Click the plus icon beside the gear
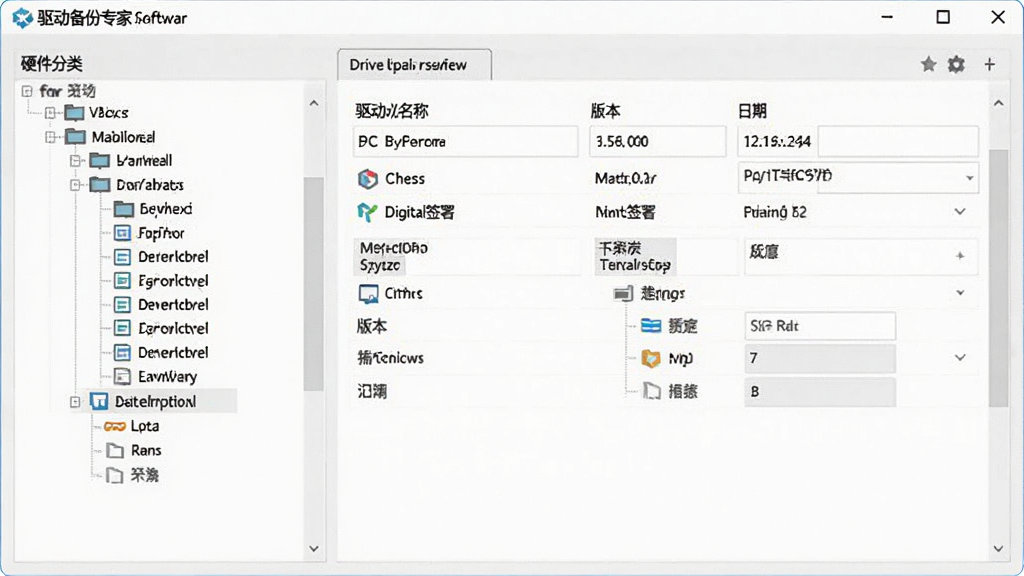The image size is (1024, 576). click(989, 64)
